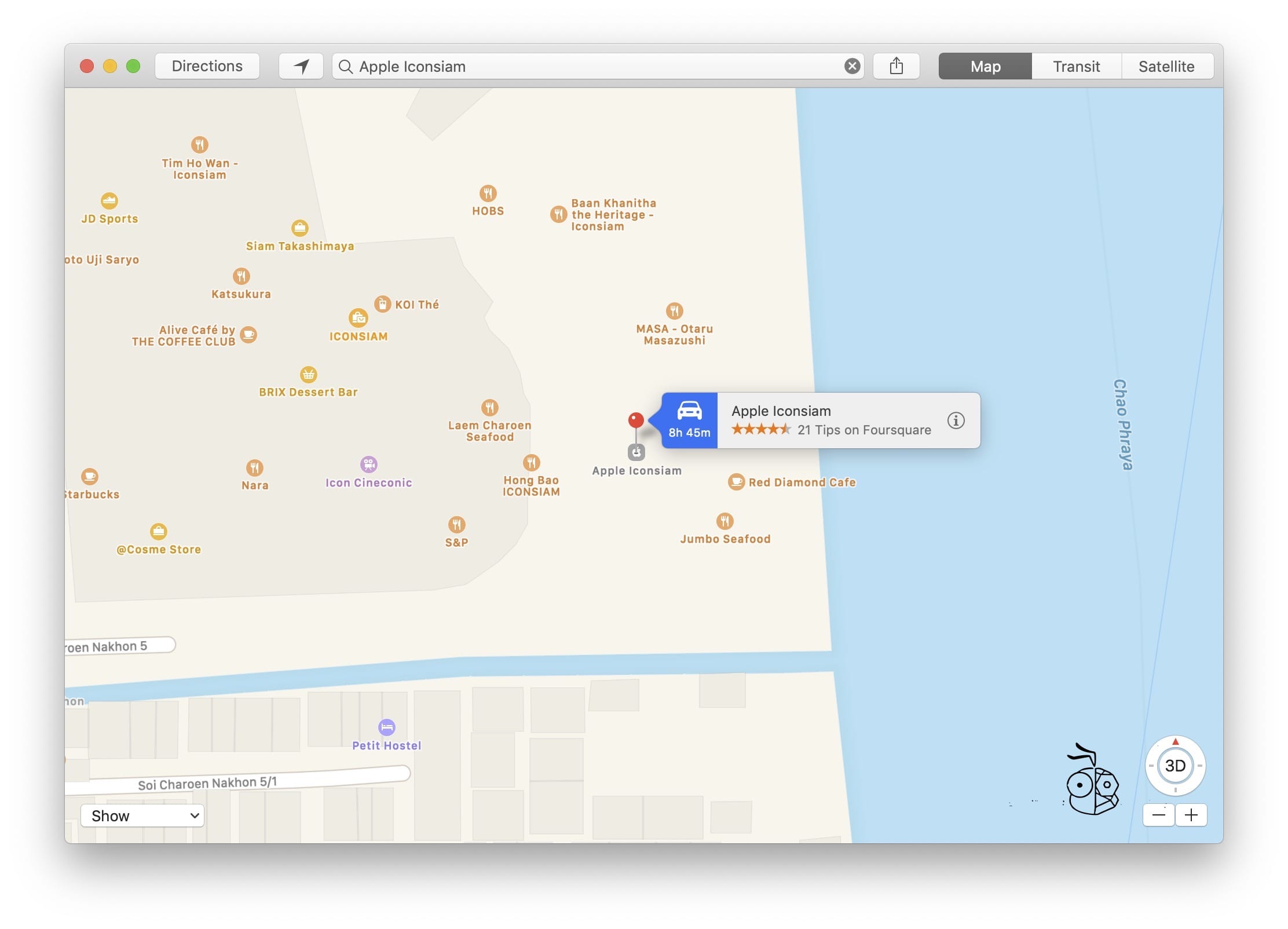Select the Icon Cineconic cinema icon
Viewport: 1288px width, 929px height.
coord(368,464)
